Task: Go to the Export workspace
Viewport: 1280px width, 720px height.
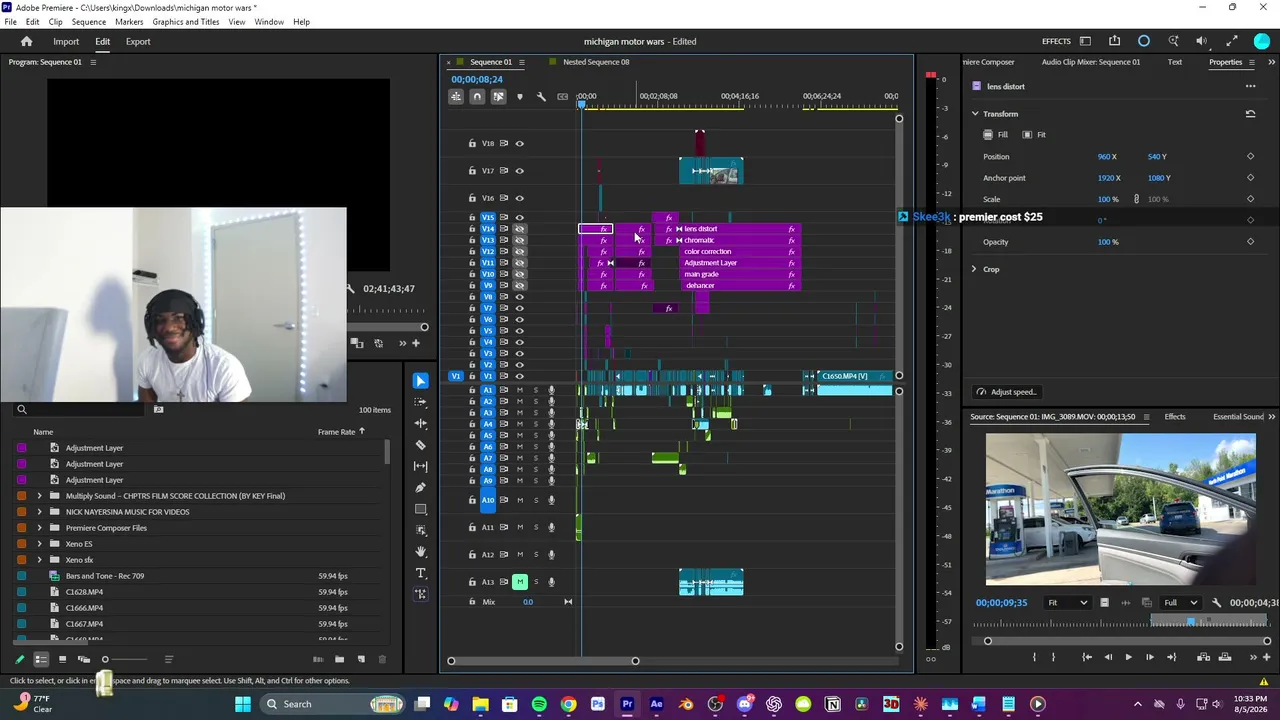Action: 138,42
